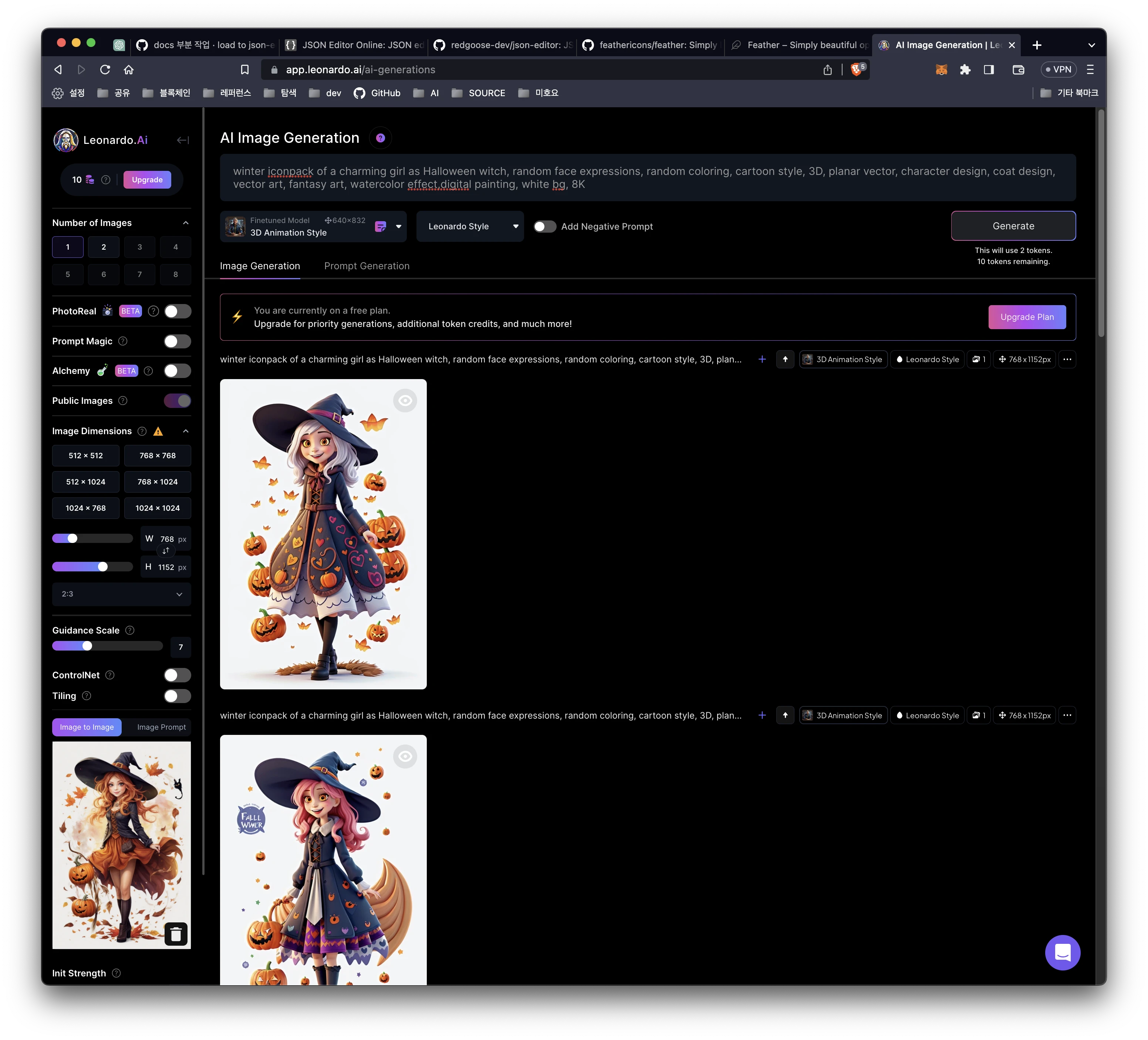This screenshot has height=1040, width=1148.
Task: Open the first generated witch image
Action: tap(323, 534)
